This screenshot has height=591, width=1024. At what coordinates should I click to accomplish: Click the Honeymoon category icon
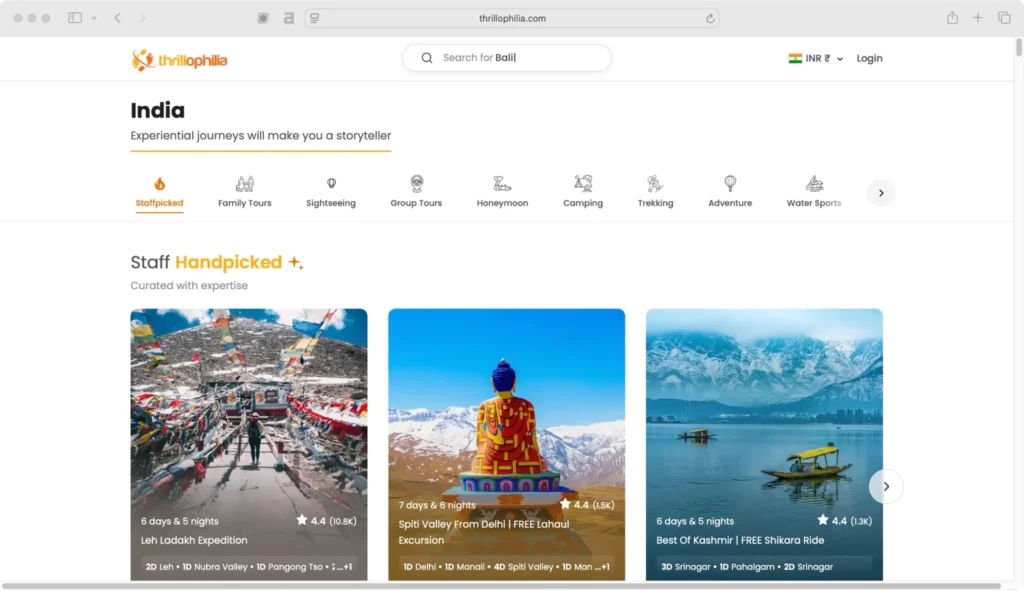(501, 185)
